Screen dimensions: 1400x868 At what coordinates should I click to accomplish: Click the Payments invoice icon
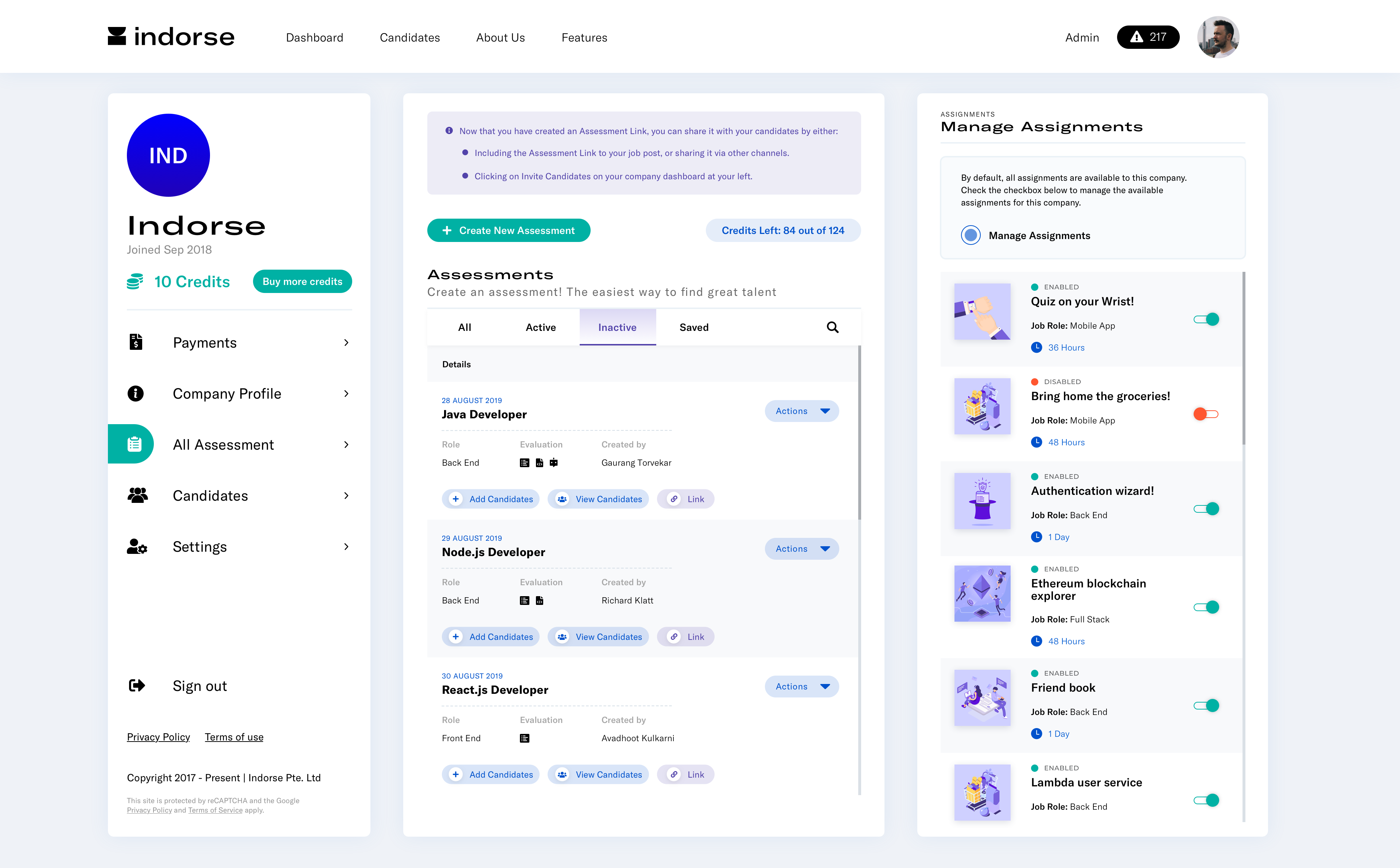point(136,342)
